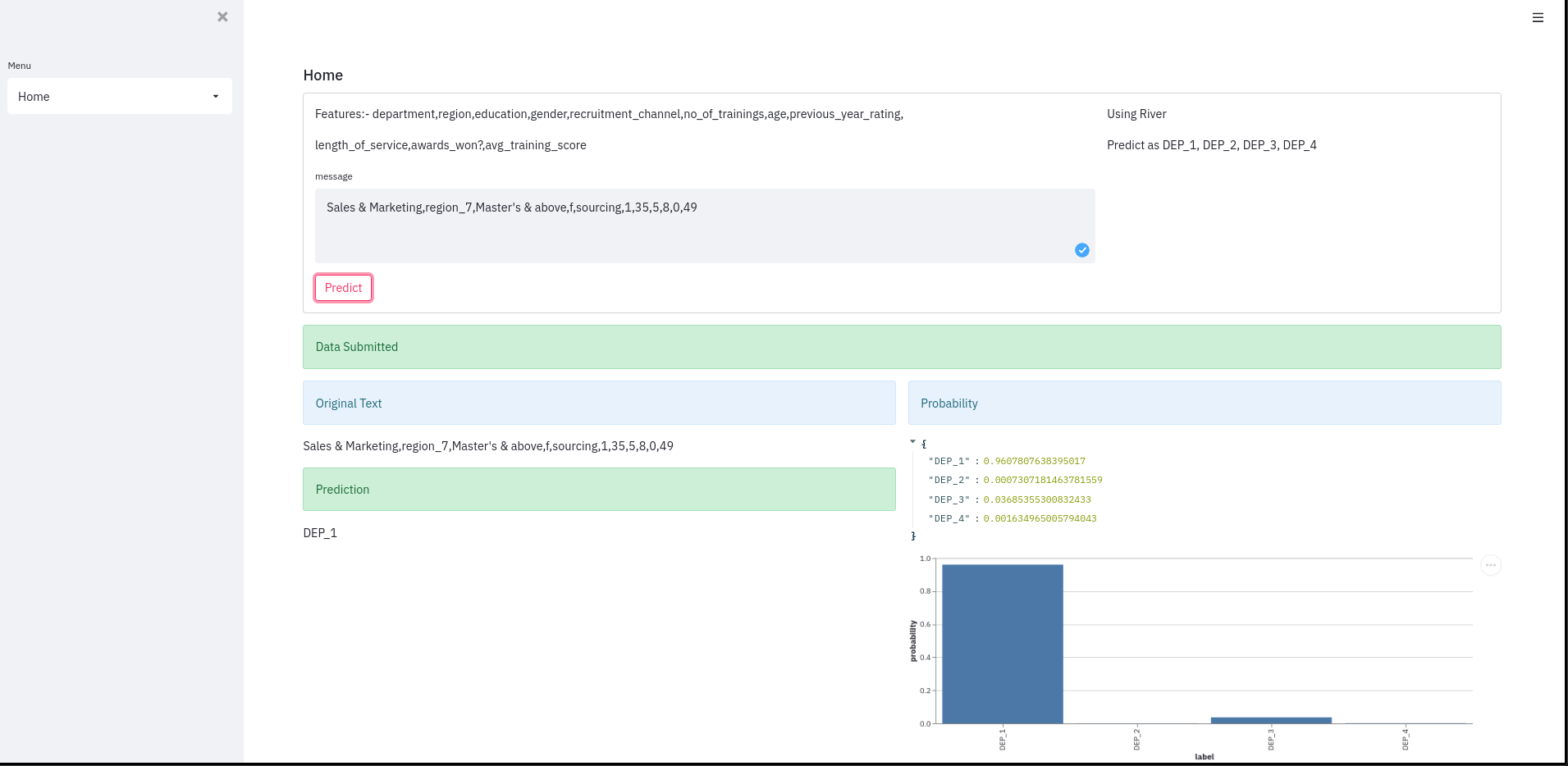The image size is (1568, 766).
Task: Click the Features description line
Action: pyautogui.click(x=609, y=114)
